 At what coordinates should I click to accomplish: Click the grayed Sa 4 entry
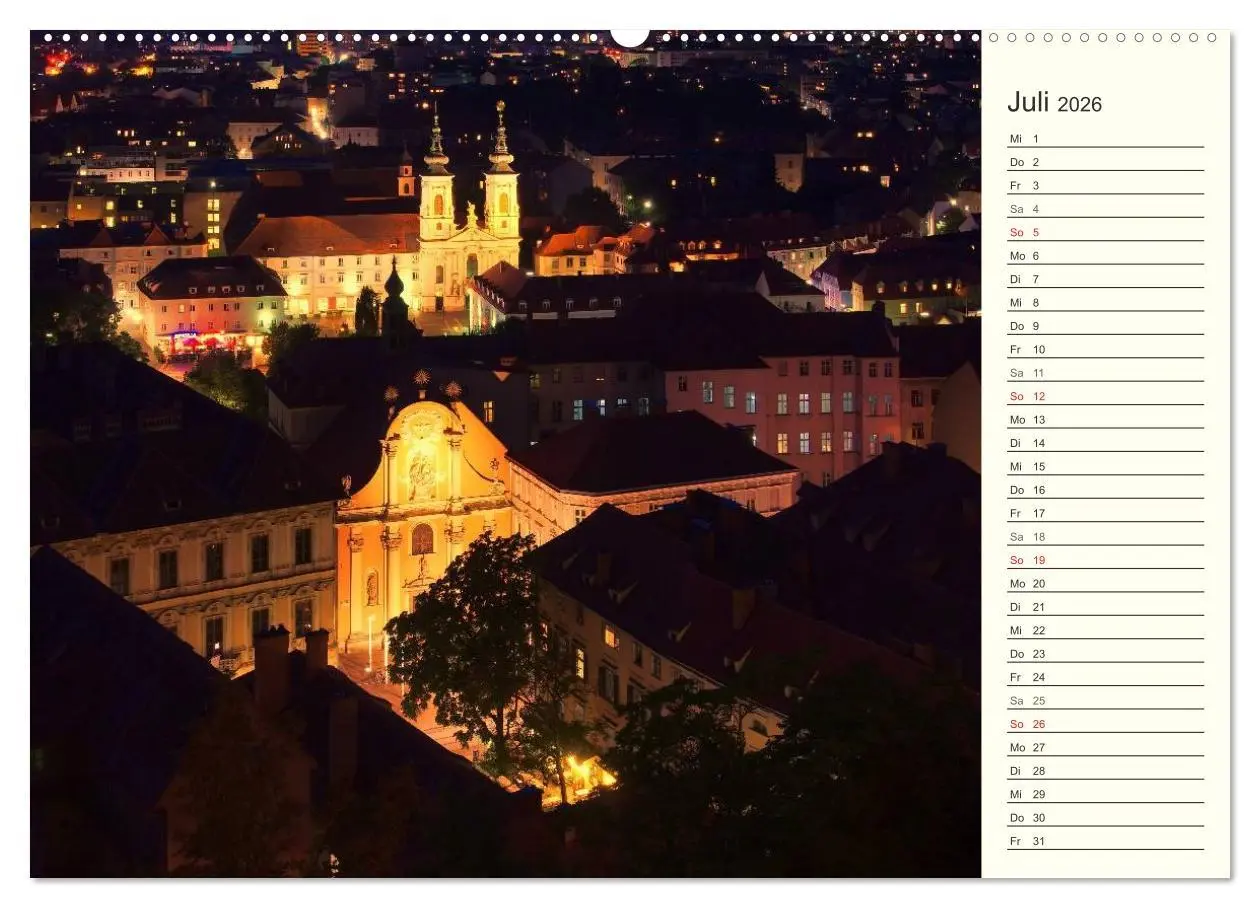coord(1025,207)
